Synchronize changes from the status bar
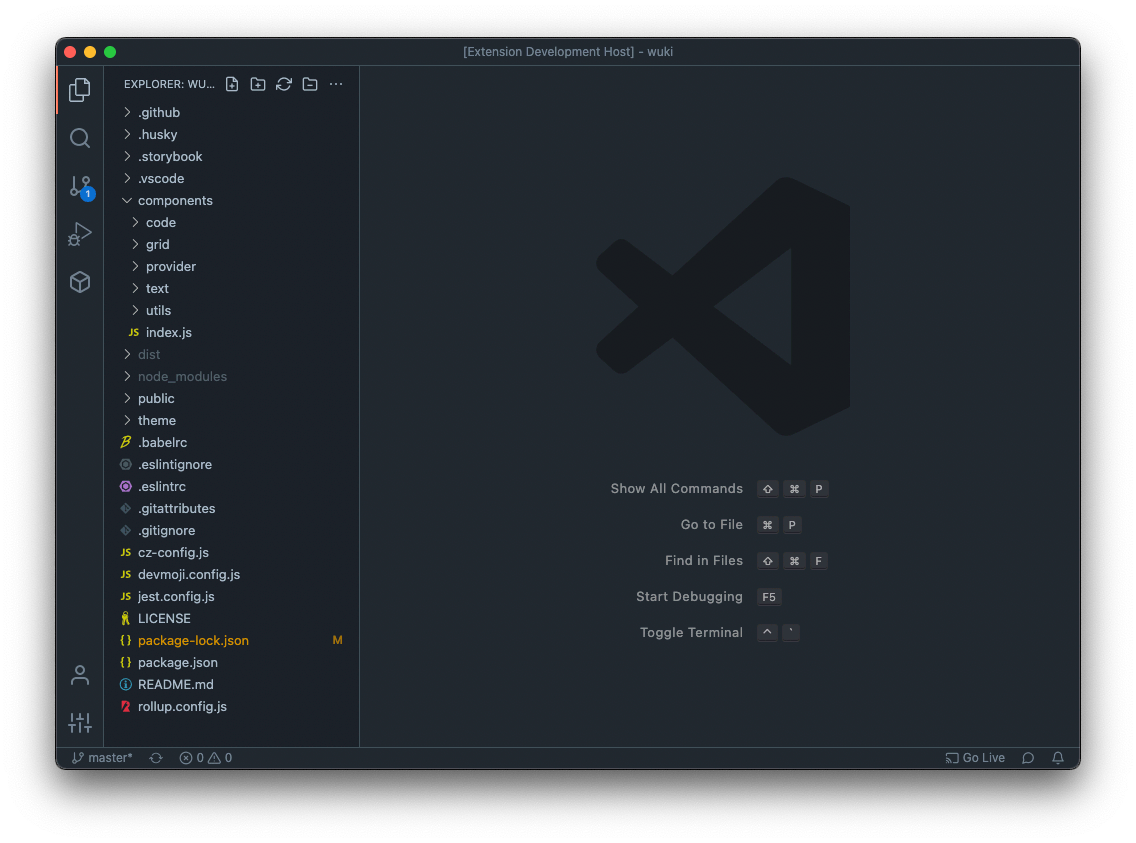 click(x=156, y=758)
